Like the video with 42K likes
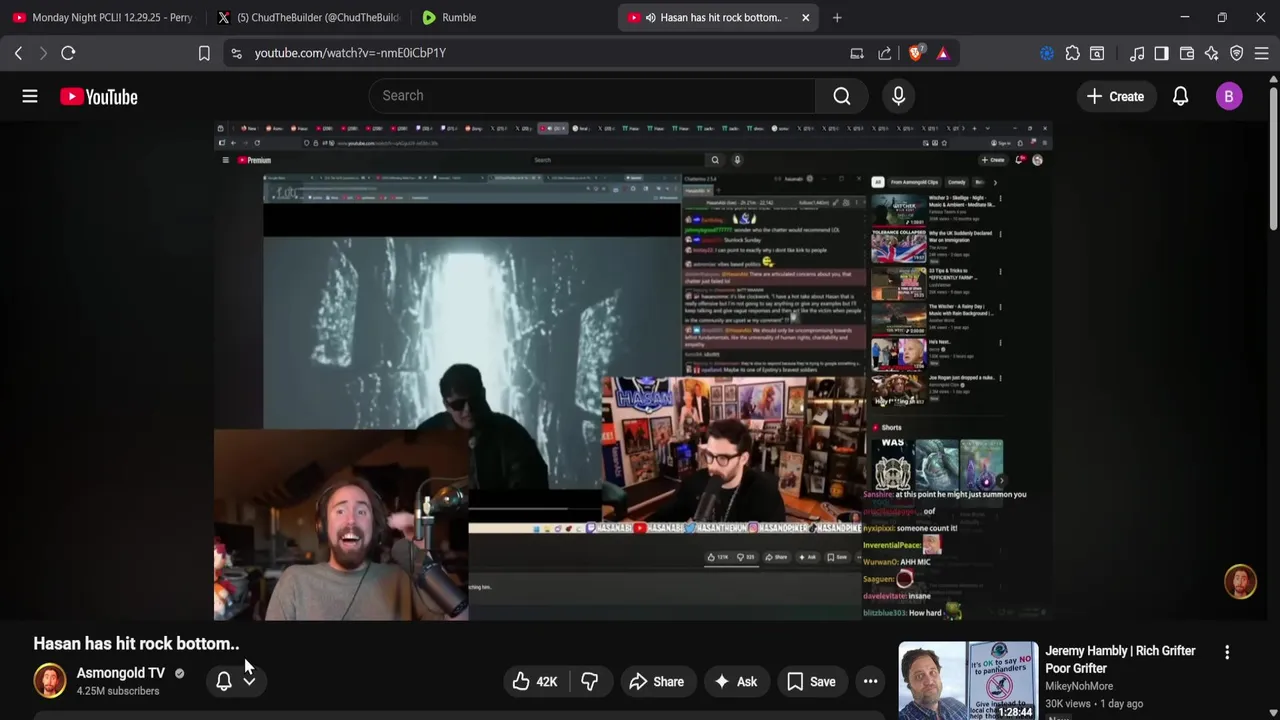 (x=534, y=682)
